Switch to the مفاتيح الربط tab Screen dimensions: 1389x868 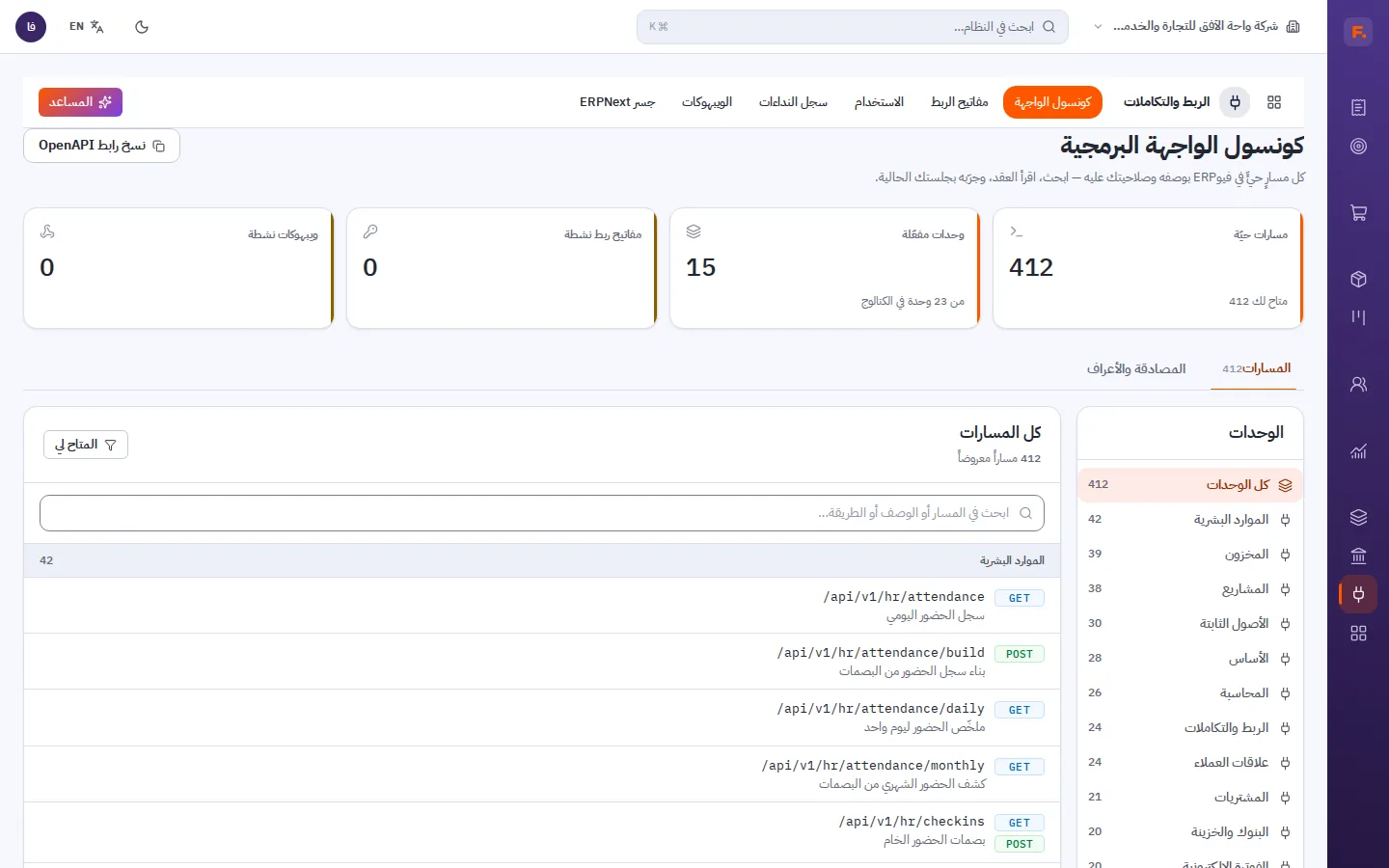(x=960, y=102)
